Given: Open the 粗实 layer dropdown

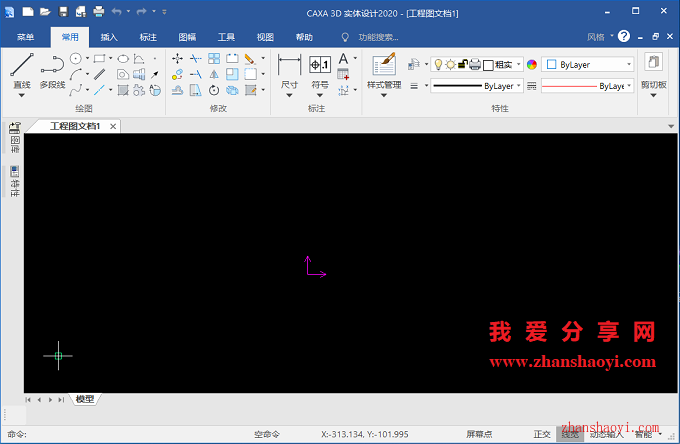Looking at the screenshot, I should (518, 65).
